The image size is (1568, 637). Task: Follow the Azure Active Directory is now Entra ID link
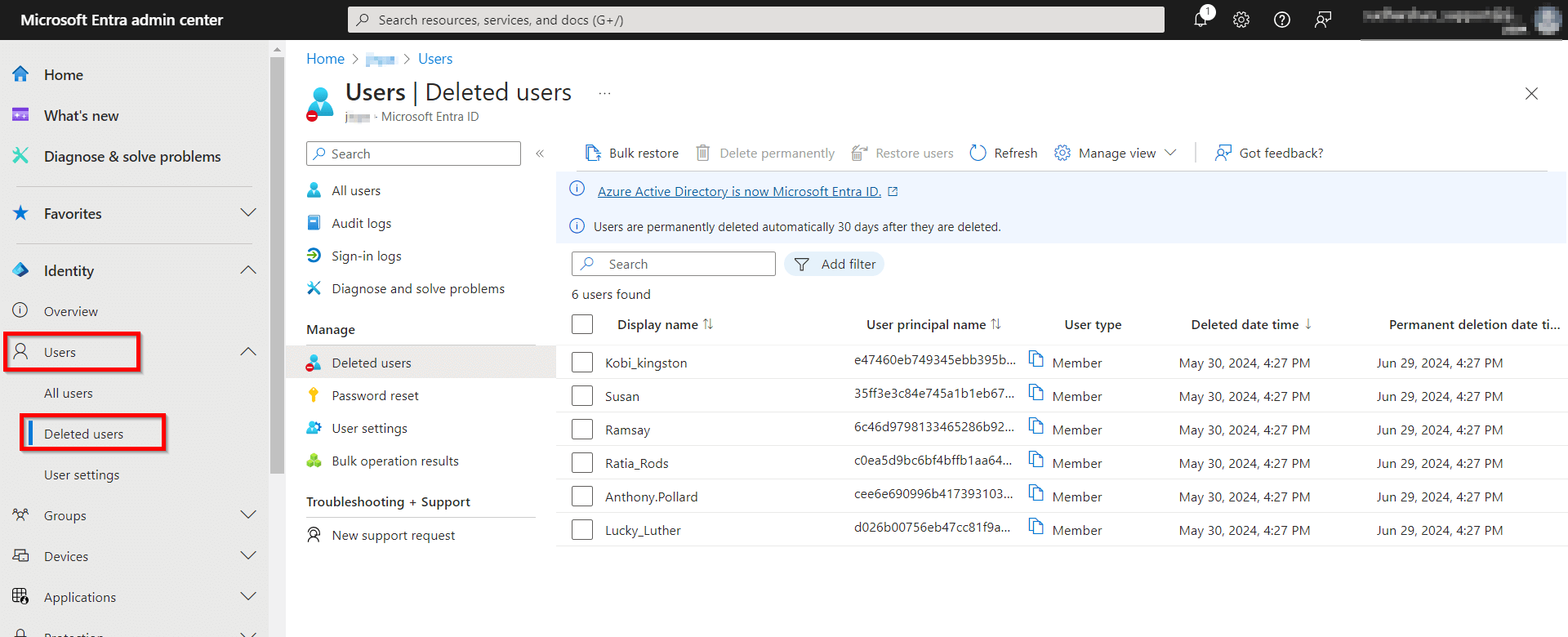(739, 191)
